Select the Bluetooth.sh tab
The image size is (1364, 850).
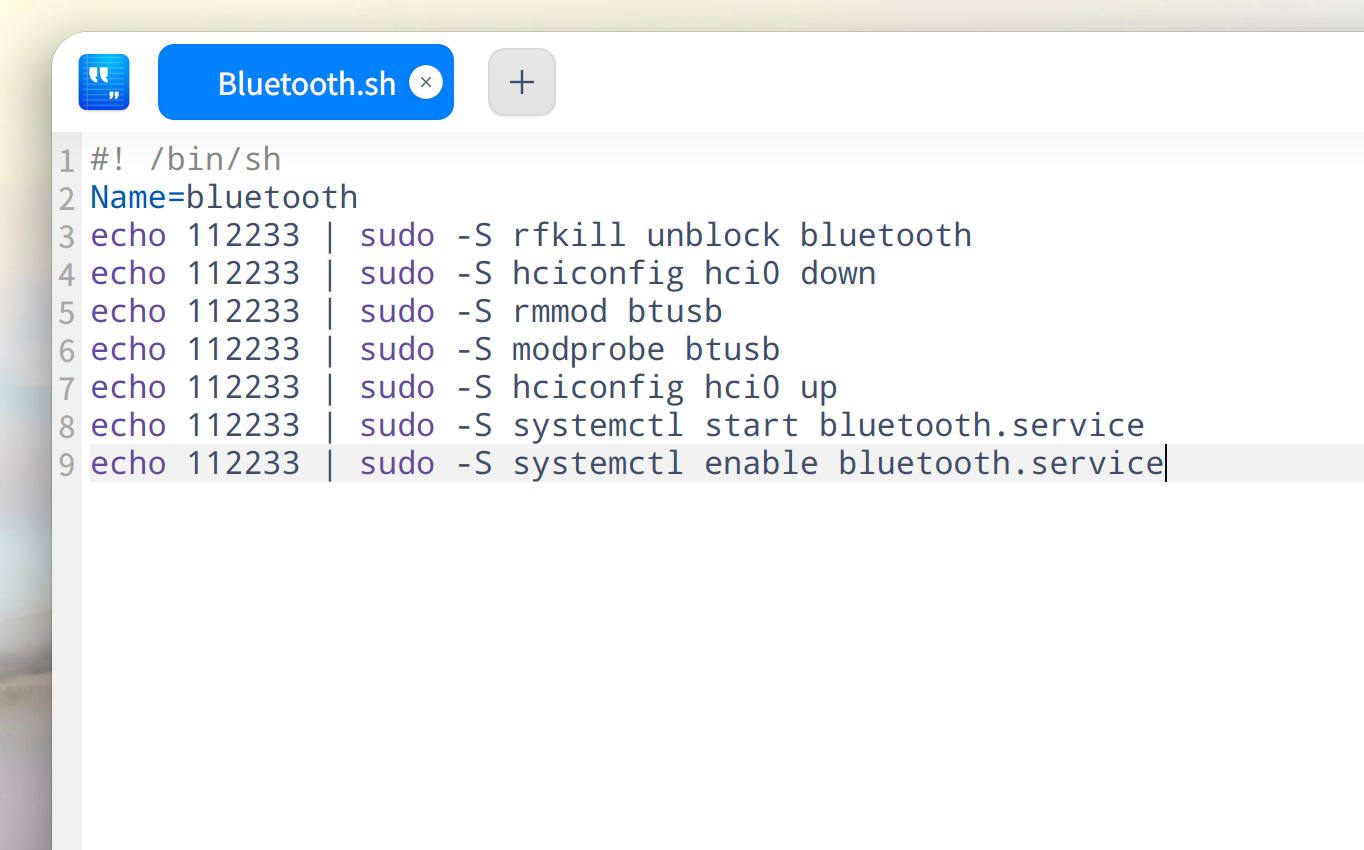(306, 83)
